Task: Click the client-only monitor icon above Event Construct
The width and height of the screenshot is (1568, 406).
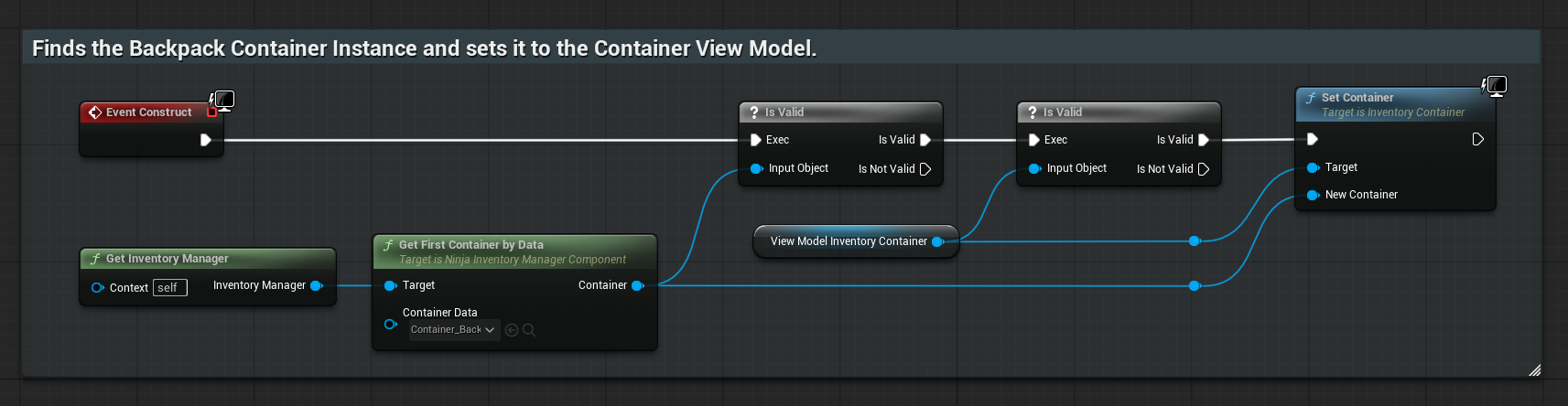Action: coord(222,100)
